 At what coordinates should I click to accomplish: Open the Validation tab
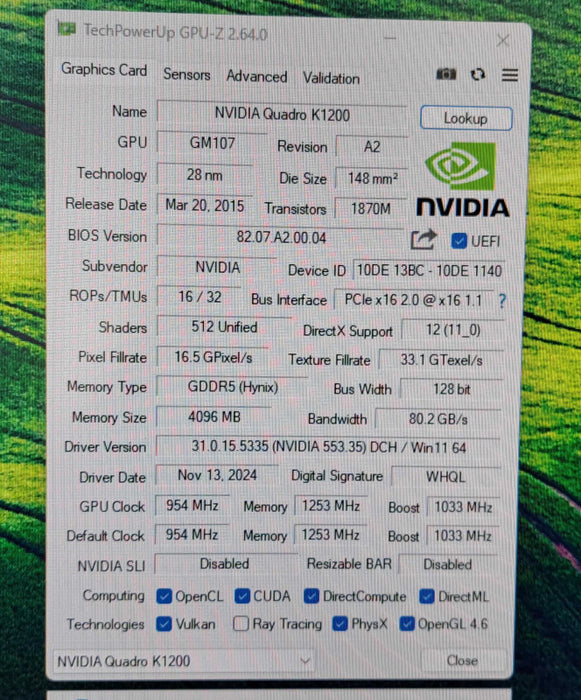click(331, 79)
